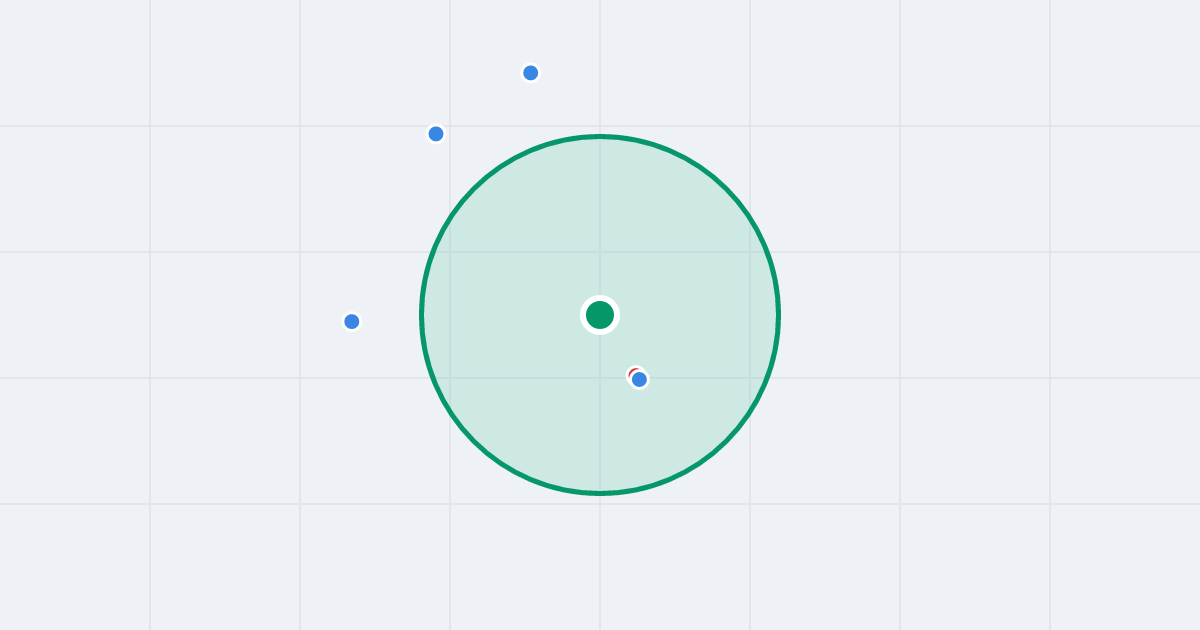Screen dimensions: 1200x630
Task: Click the green circle outline at its bottom
Action: [x=600, y=493]
